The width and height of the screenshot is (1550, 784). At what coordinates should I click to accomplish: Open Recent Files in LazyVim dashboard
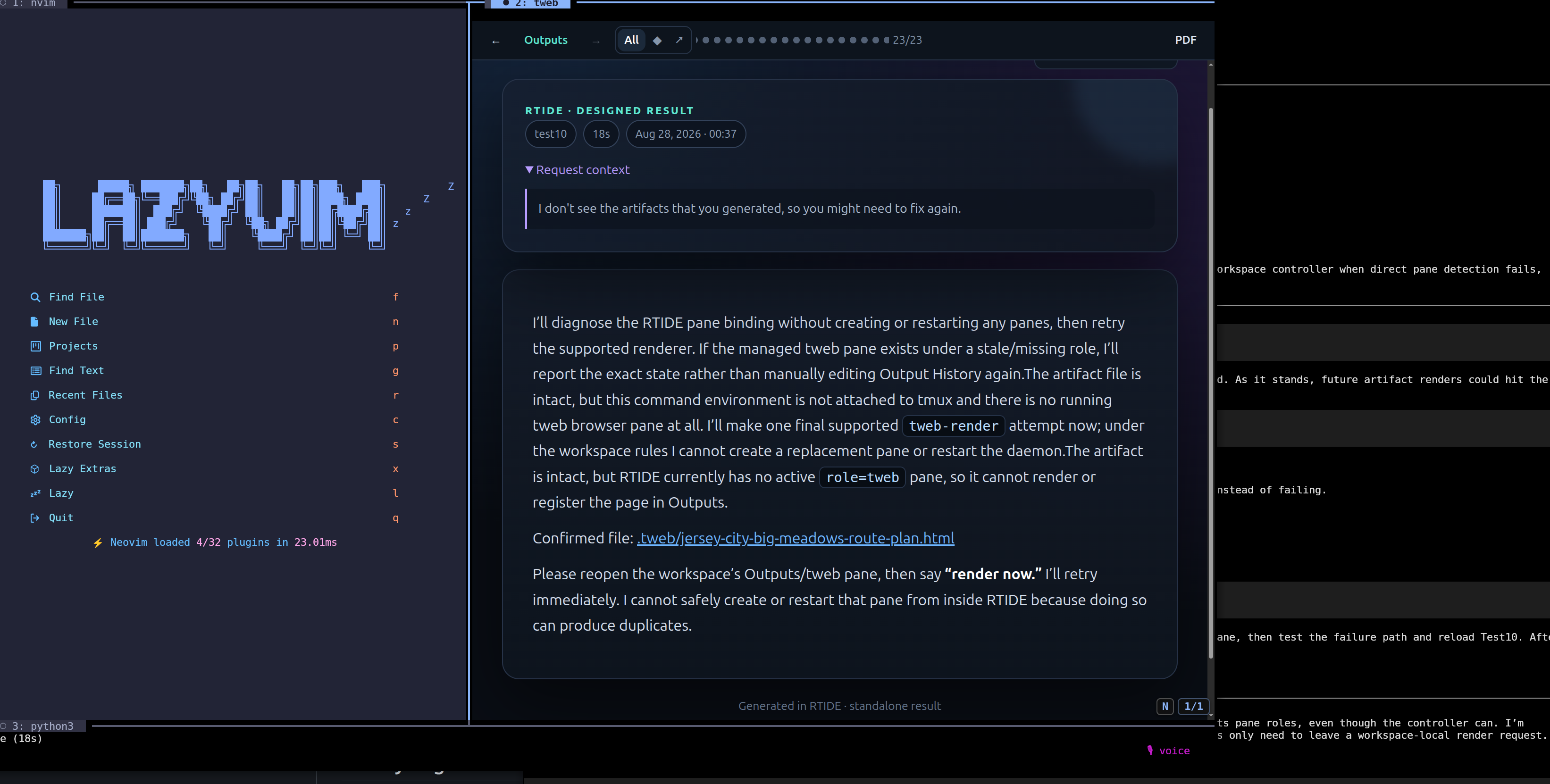(x=214, y=395)
